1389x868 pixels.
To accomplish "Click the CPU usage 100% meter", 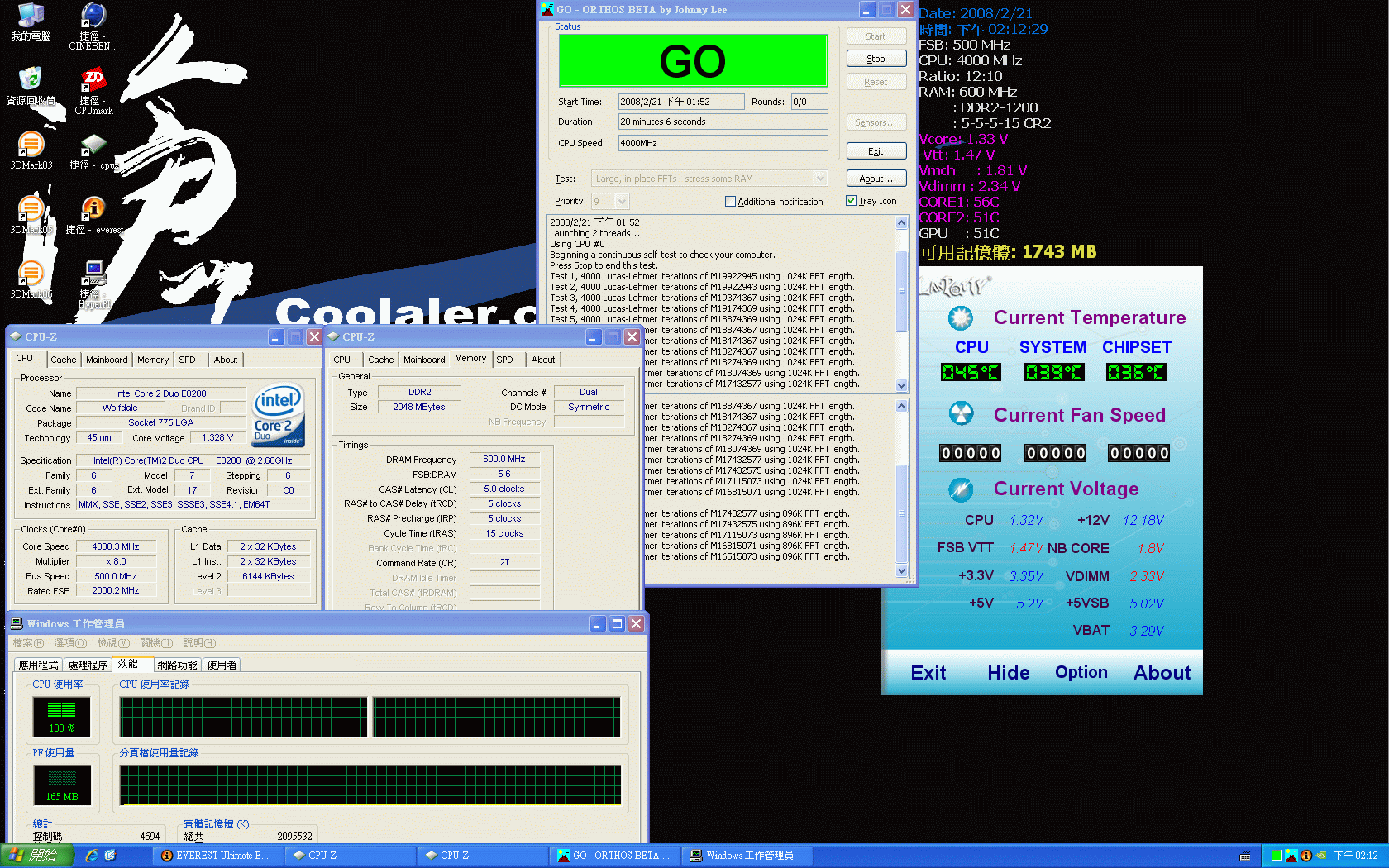I will click(62, 717).
